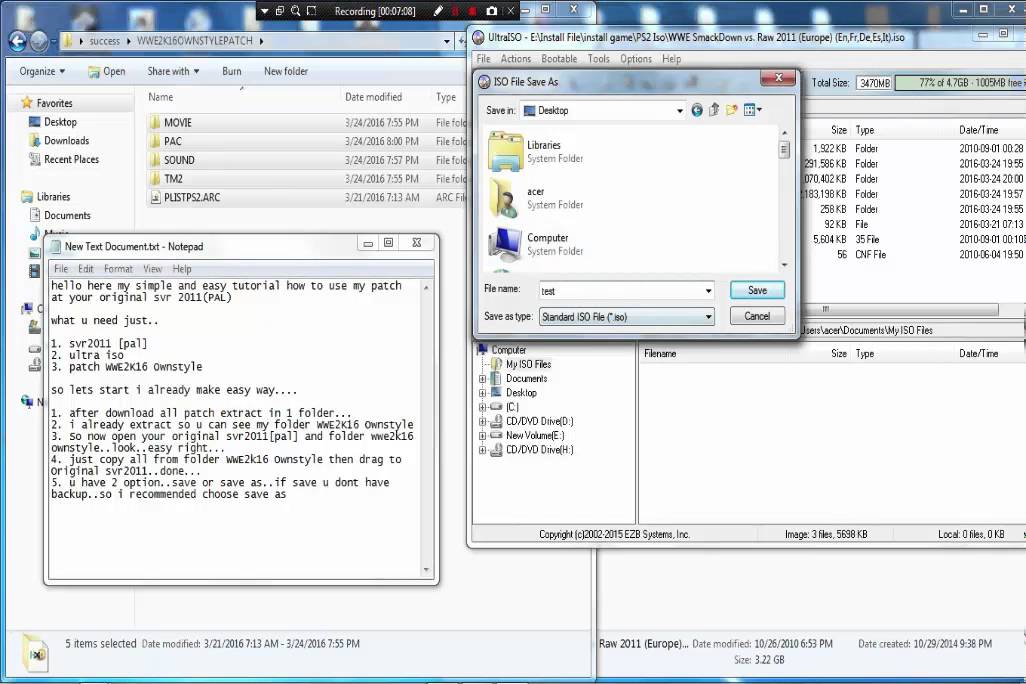Click the recorder window-mode icon
Screen dimensions: 1026x684
click(x=280, y=11)
